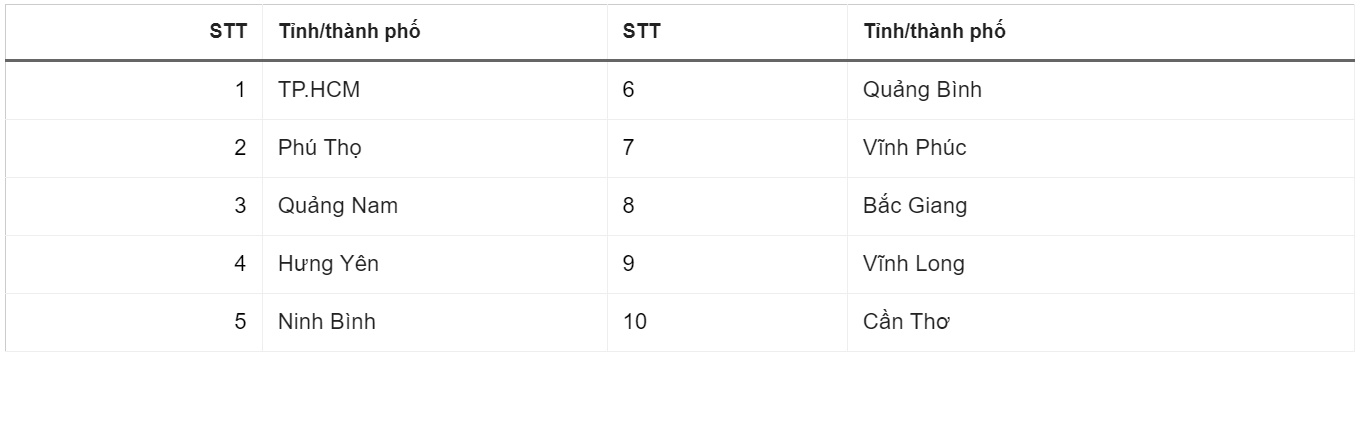
Task: Click the TP.HCM cell
Action: (319, 90)
